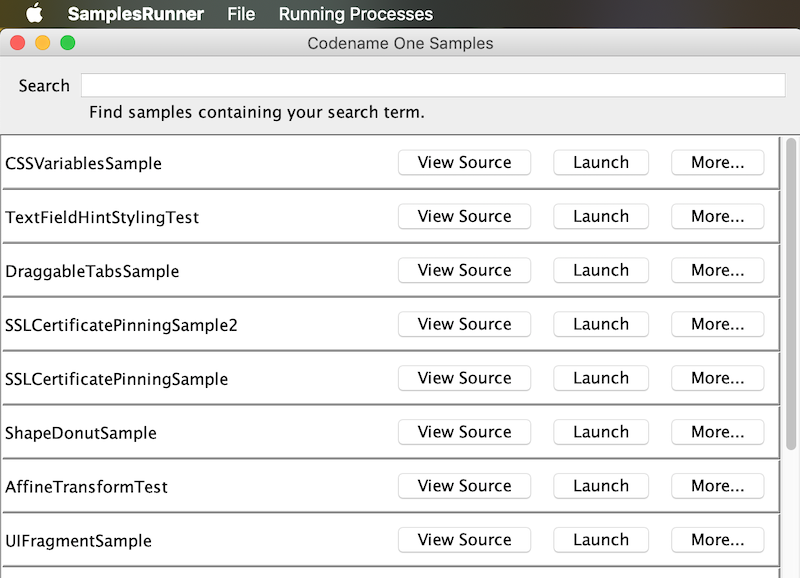Open More options for CSSVariablesSample
This screenshot has width=800, height=578.
717,162
